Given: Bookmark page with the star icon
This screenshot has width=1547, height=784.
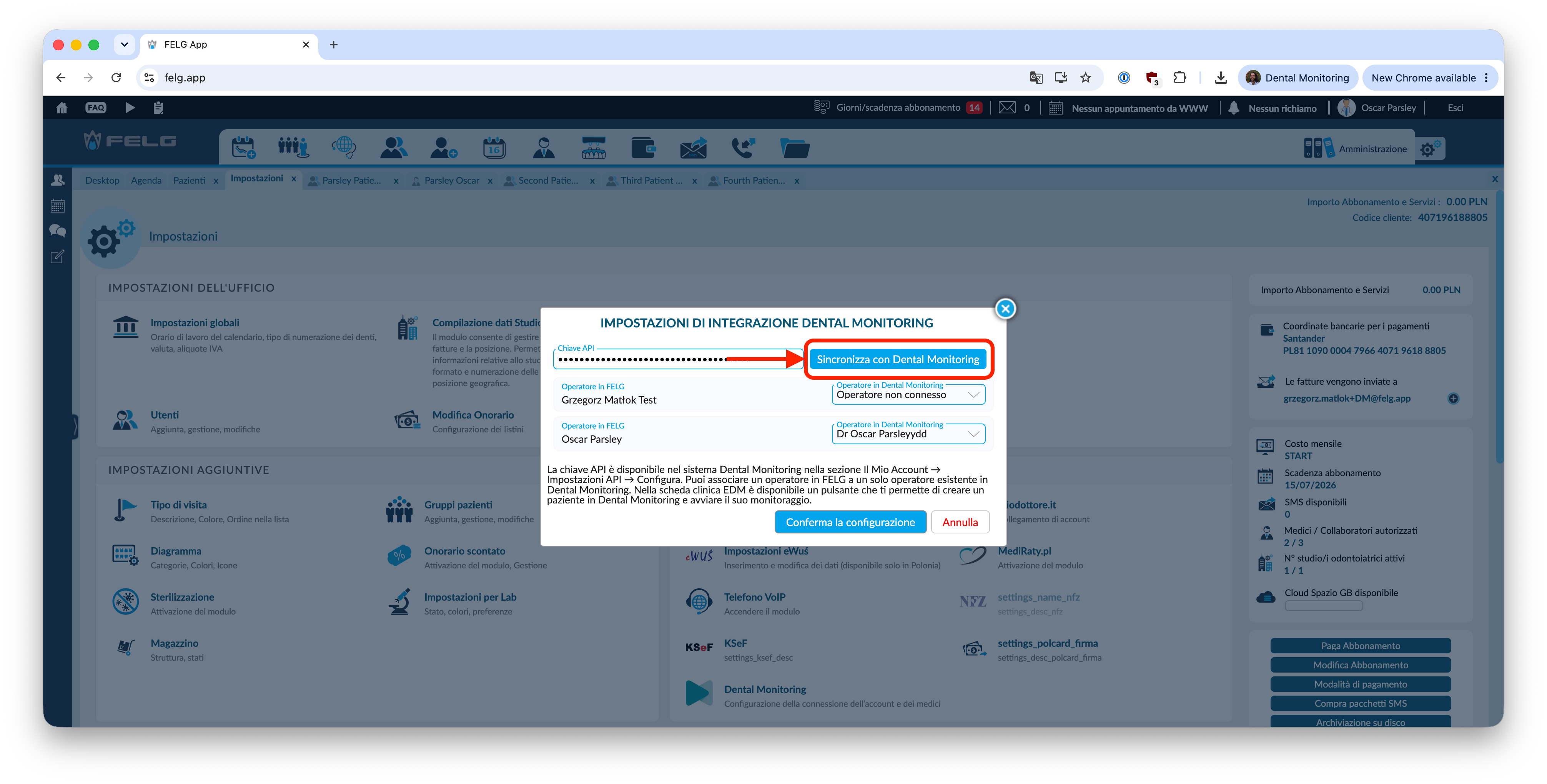Looking at the screenshot, I should click(x=1086, y=78).
